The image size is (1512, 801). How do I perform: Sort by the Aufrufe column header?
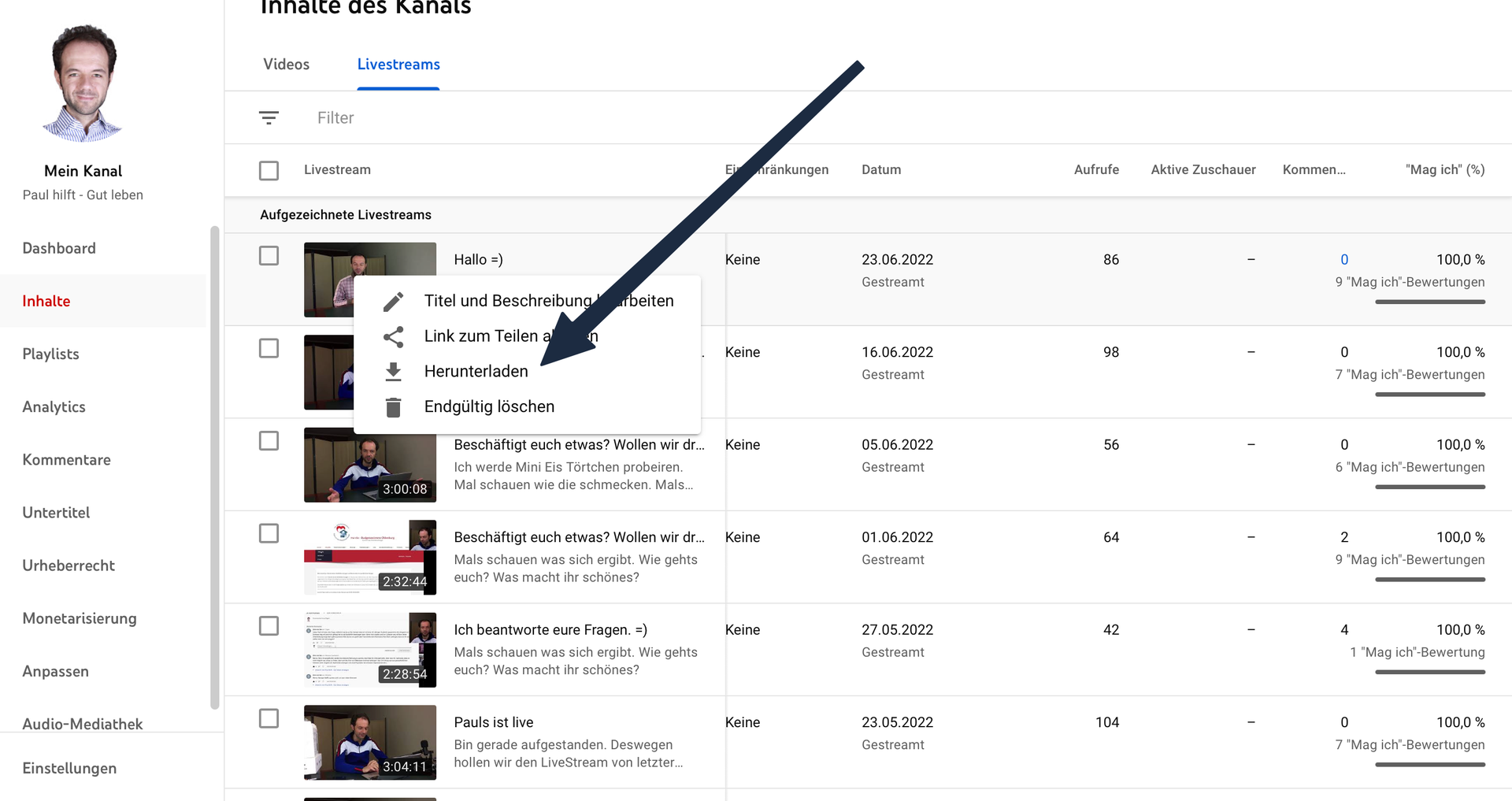(x=1096, y=170)
